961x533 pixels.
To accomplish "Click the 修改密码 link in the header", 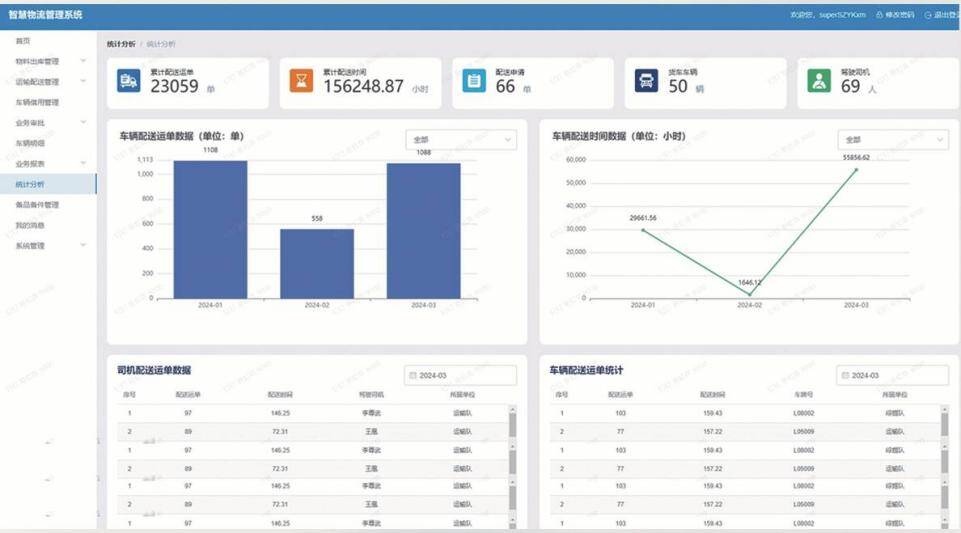I will [900, 15].
